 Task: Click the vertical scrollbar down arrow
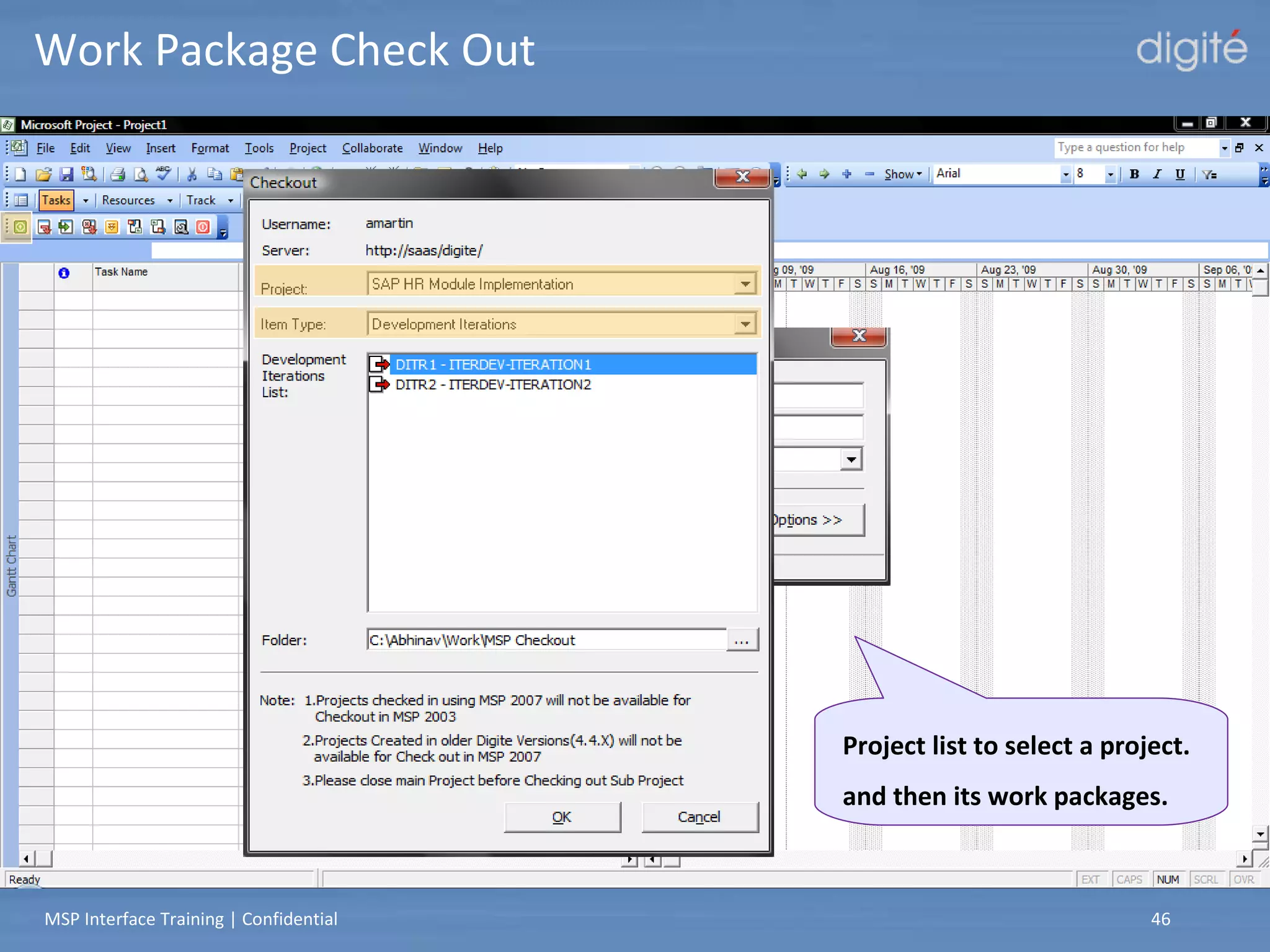1259,834
